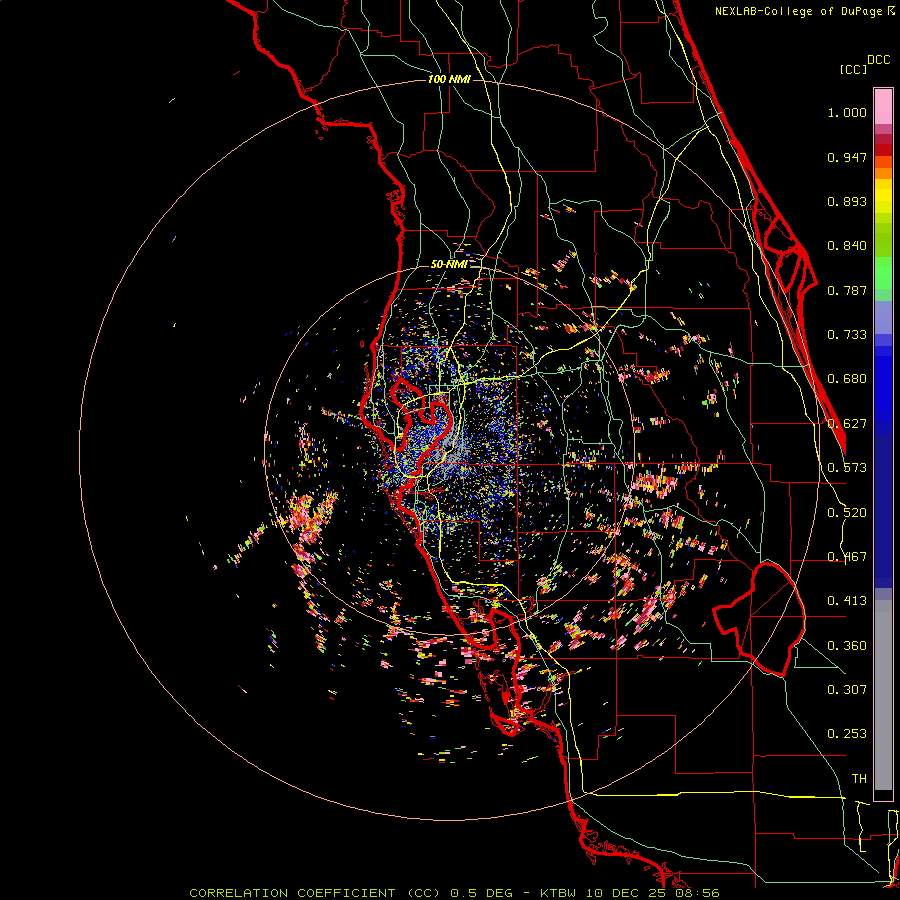This screenshot has width=900, height=900.
Task: Select the 100 NMI range ring label
Action: [449, 79]
